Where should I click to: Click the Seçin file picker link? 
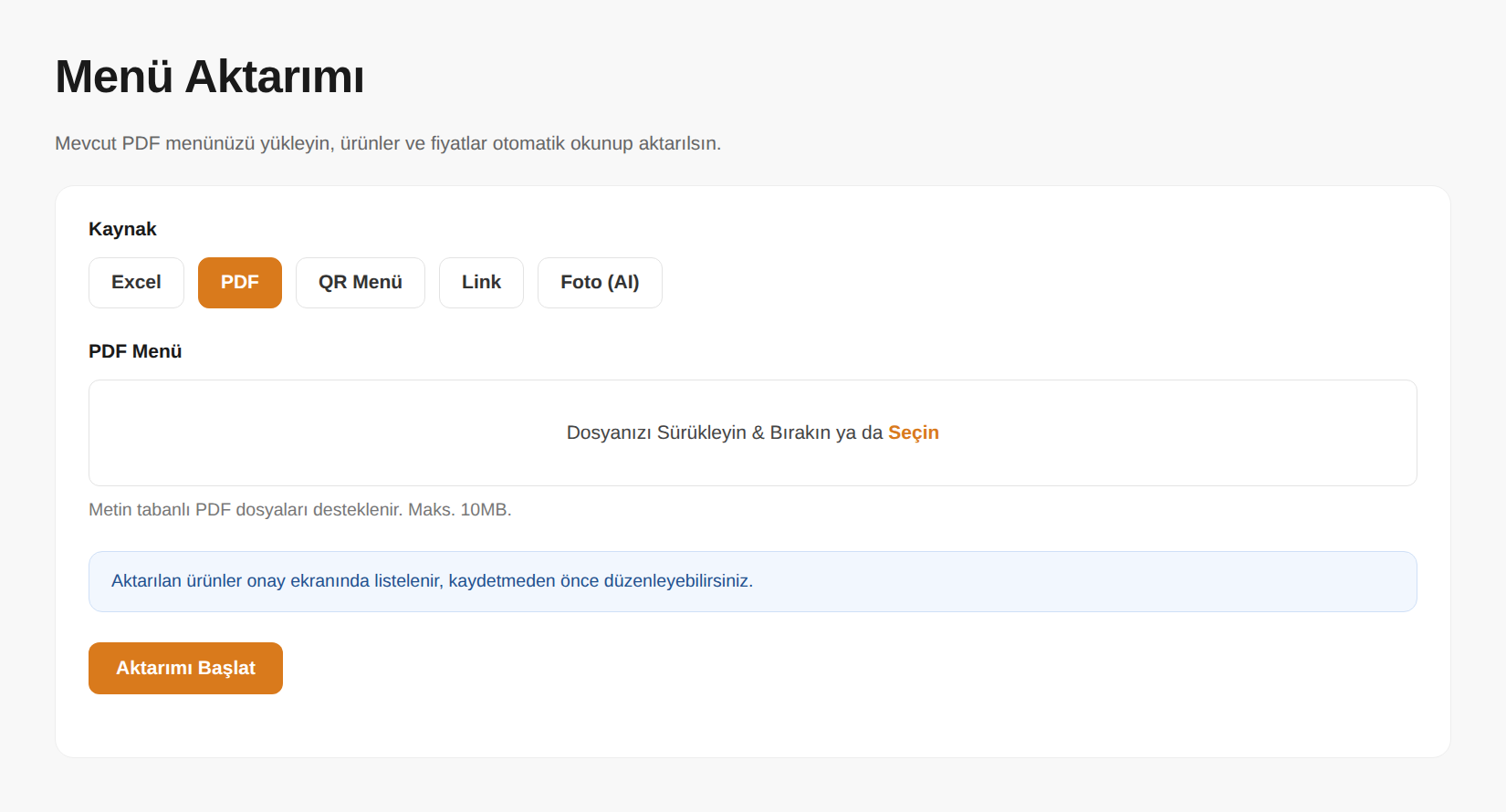[x=914, y=432]
